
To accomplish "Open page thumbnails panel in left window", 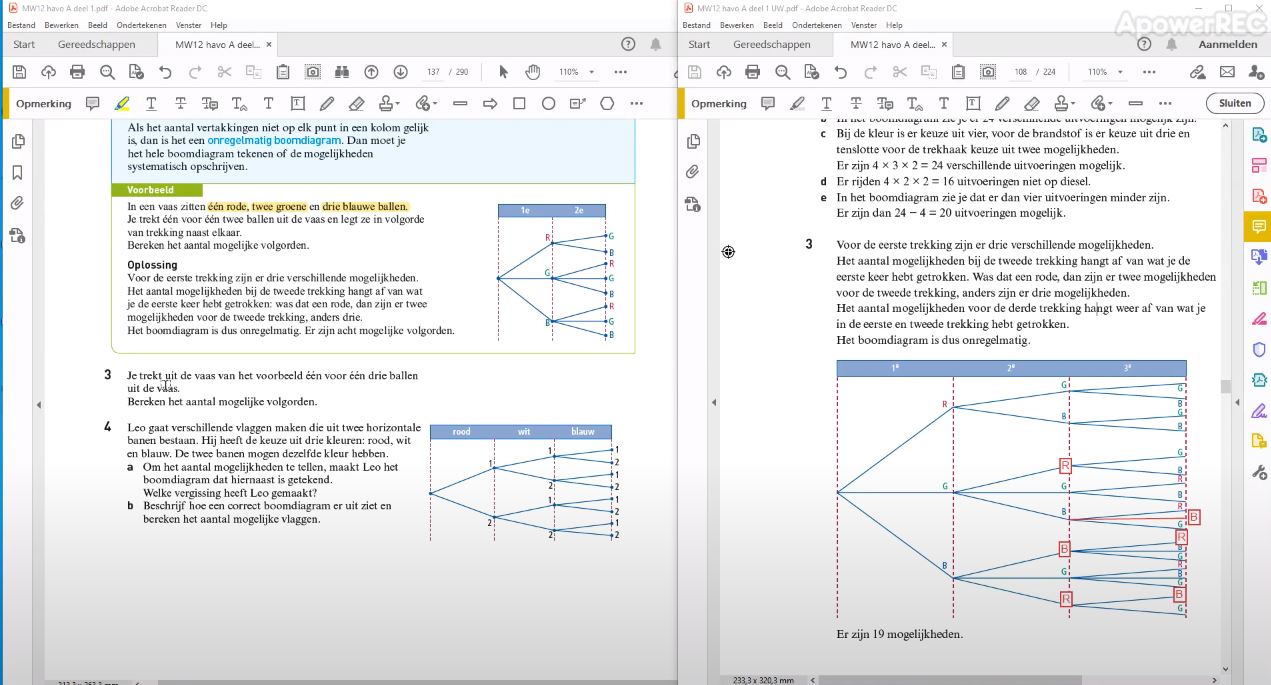I will 18,142.
